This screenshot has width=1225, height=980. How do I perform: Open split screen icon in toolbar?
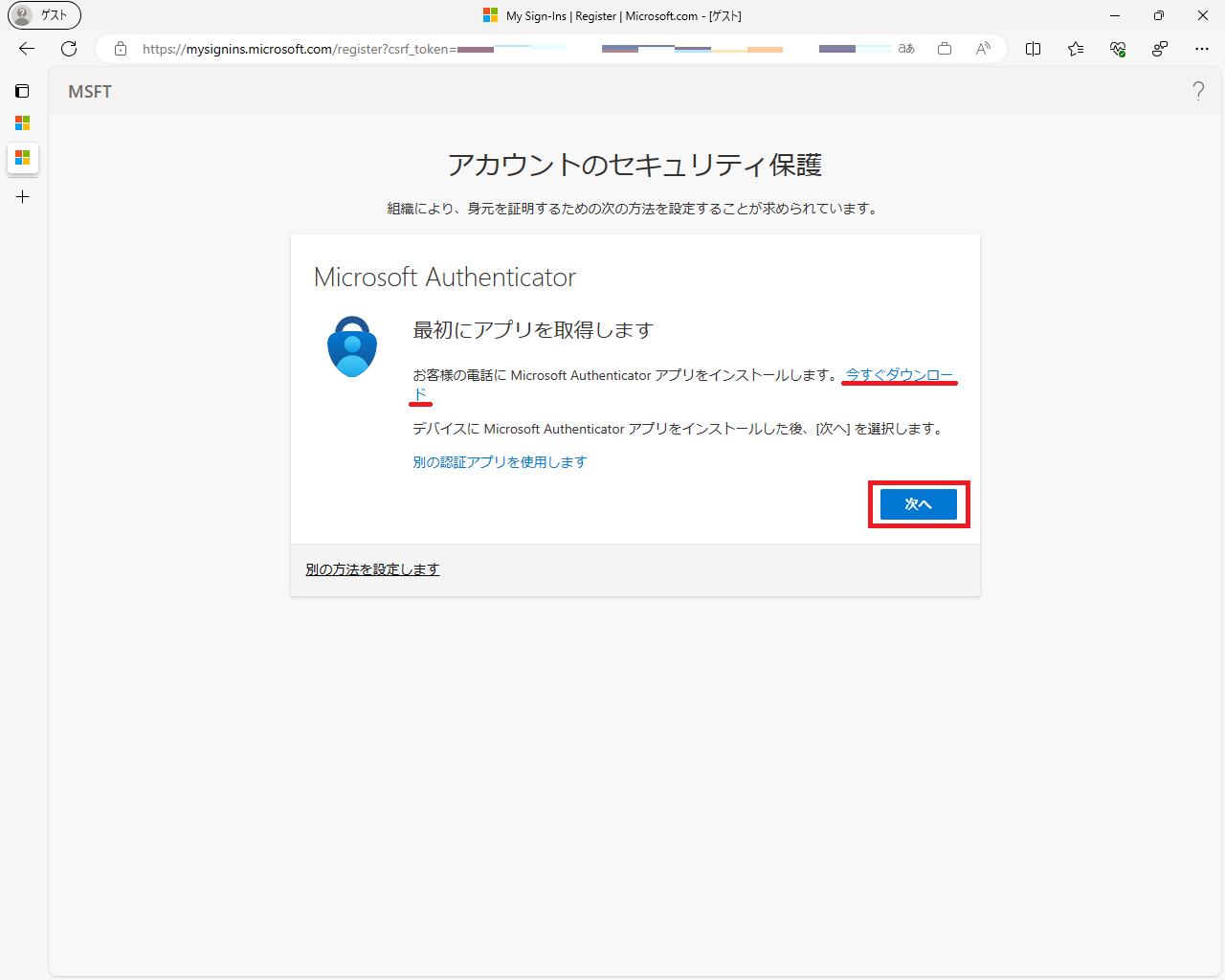(1034, 49)
